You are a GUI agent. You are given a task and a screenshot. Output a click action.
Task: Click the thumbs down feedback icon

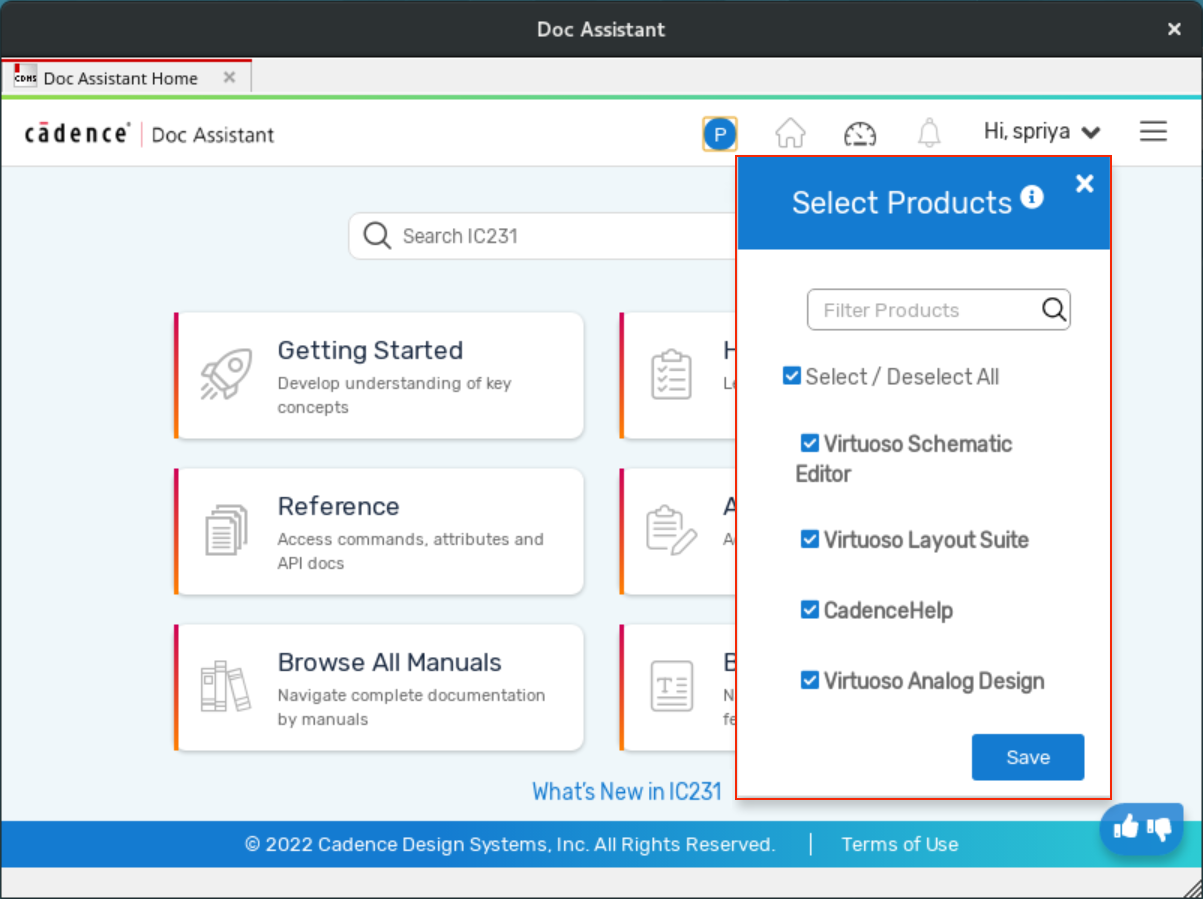point(1160,828)
